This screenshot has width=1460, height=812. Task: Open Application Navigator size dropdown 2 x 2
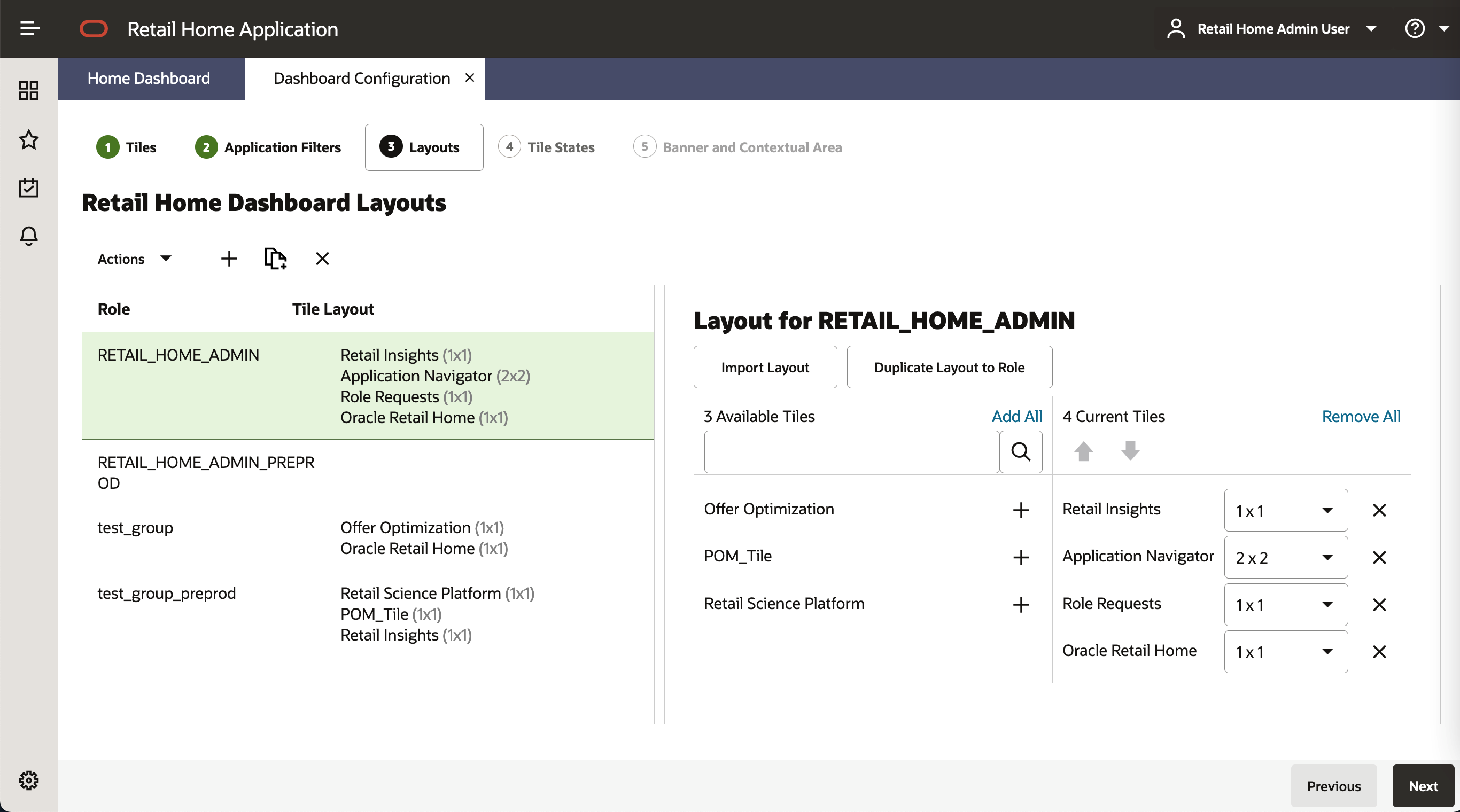coord(1285,558)
